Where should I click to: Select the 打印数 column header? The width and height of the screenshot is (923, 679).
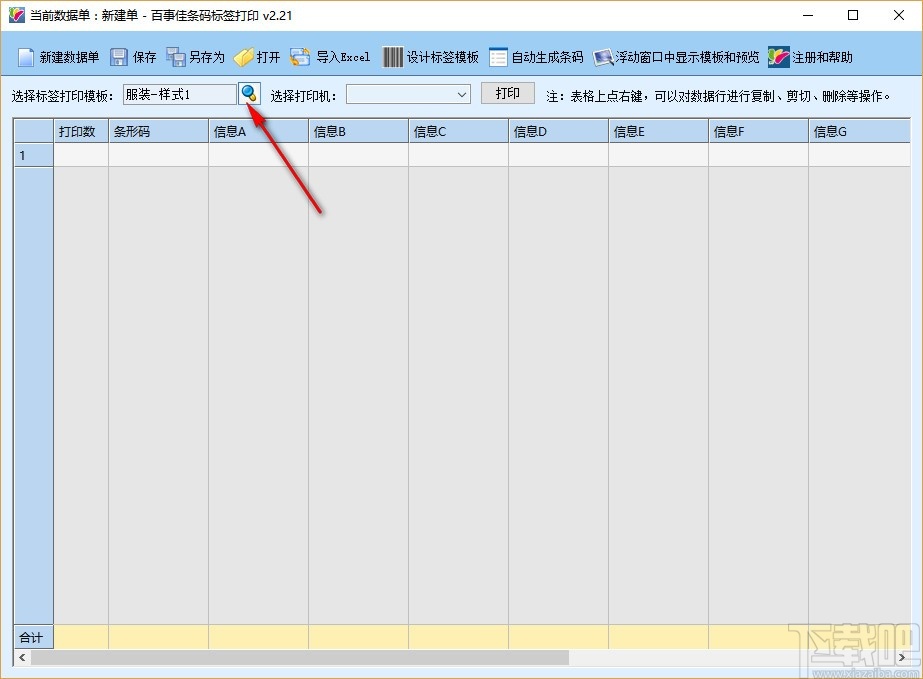(x=81, y=131)
